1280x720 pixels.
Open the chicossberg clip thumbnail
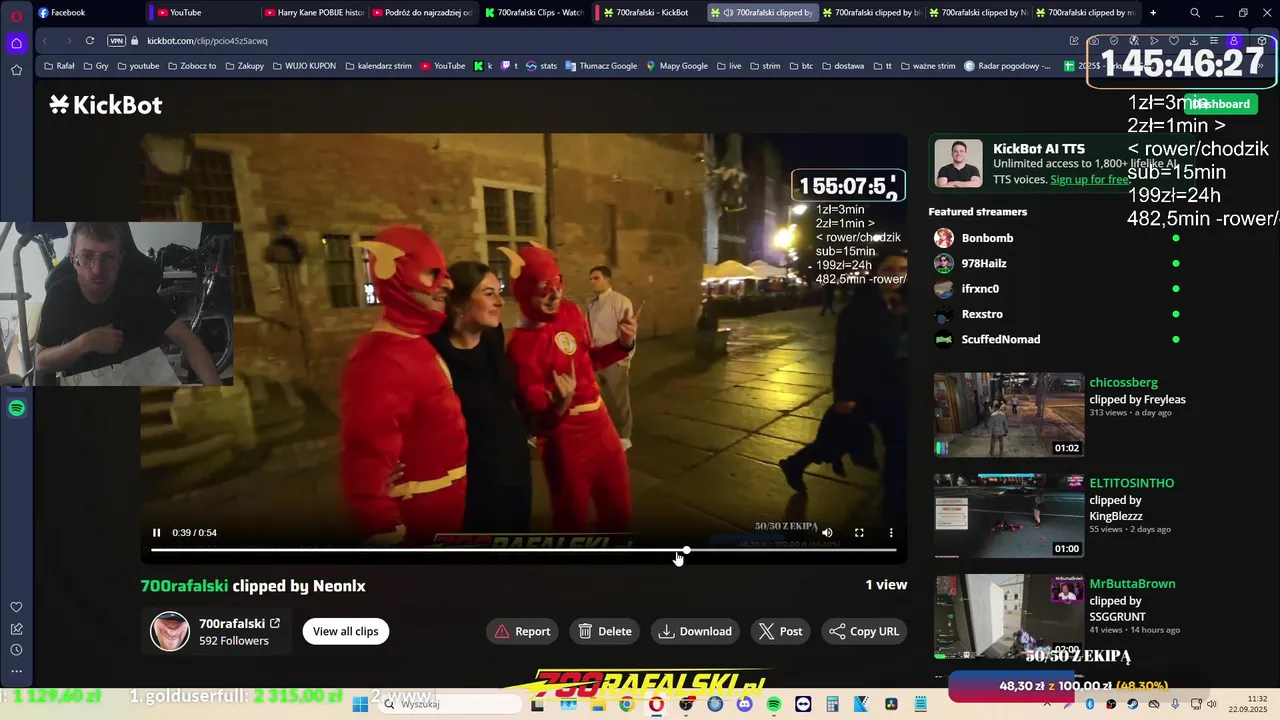tap(1009, 415)
